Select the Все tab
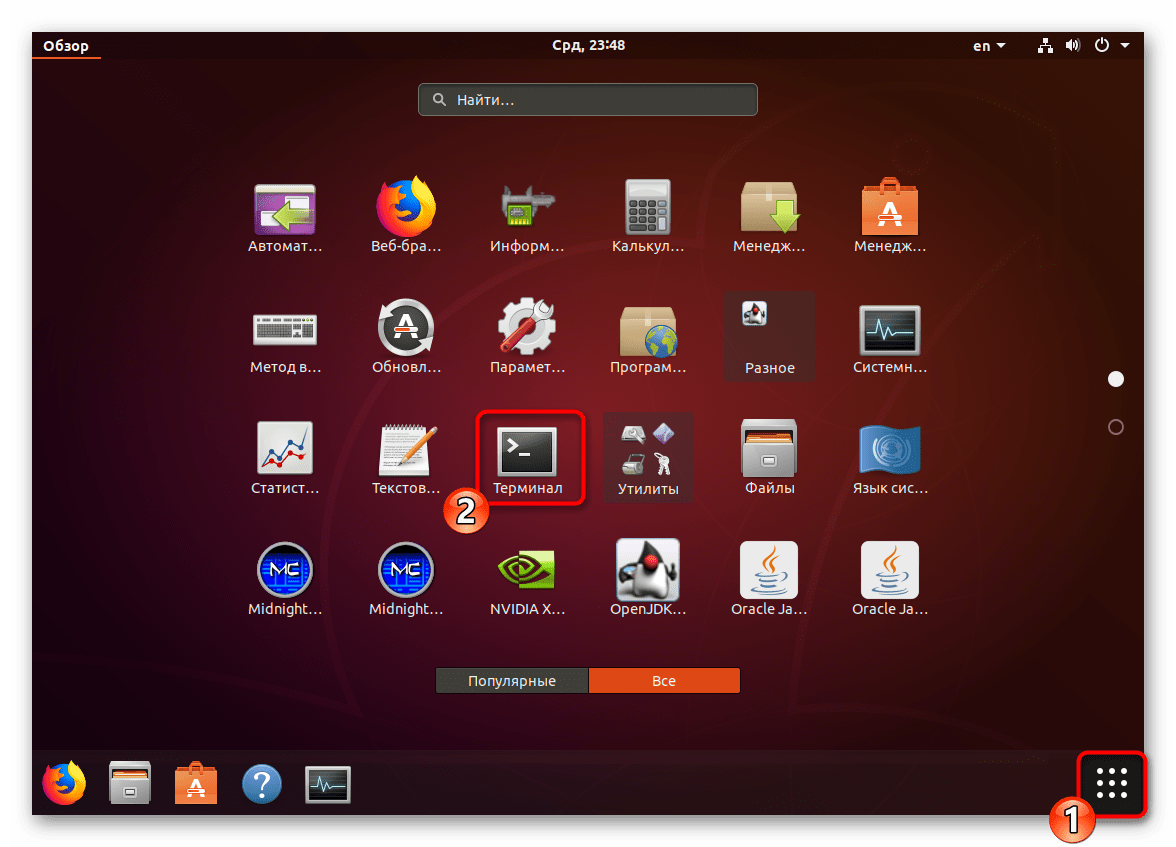 (x=664, y=681)
